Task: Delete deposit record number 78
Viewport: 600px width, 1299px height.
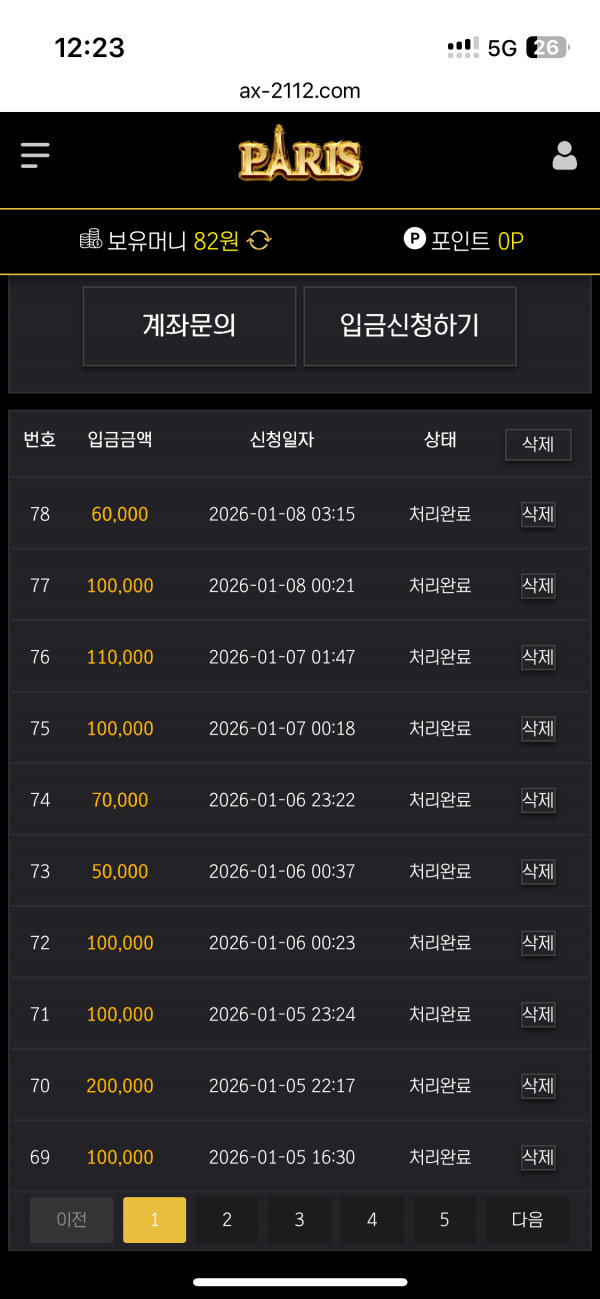Action: pos(538,514)
